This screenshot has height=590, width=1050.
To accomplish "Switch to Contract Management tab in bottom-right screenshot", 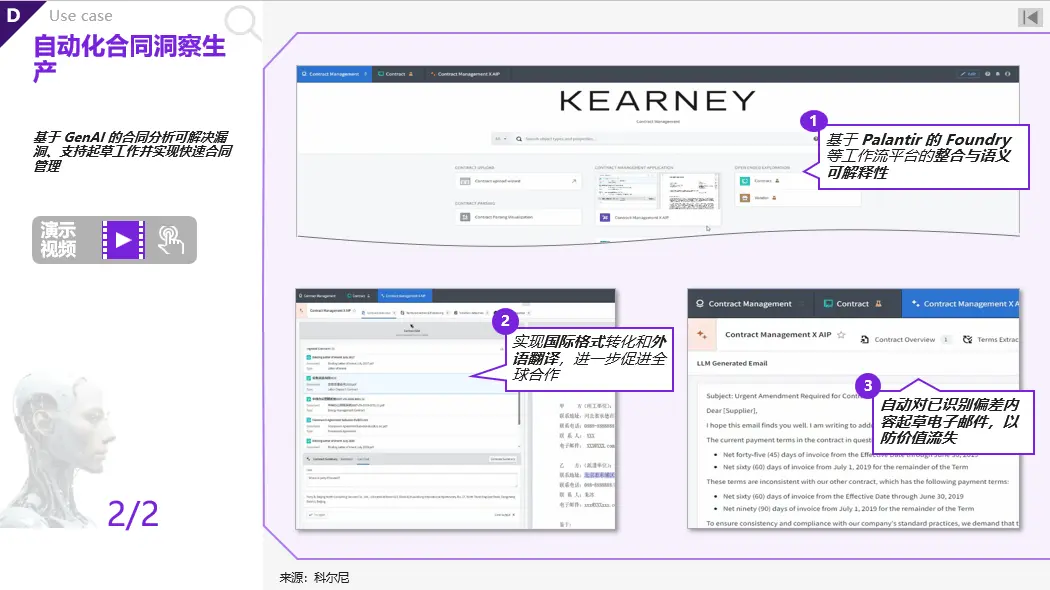I will pos(749,304).
